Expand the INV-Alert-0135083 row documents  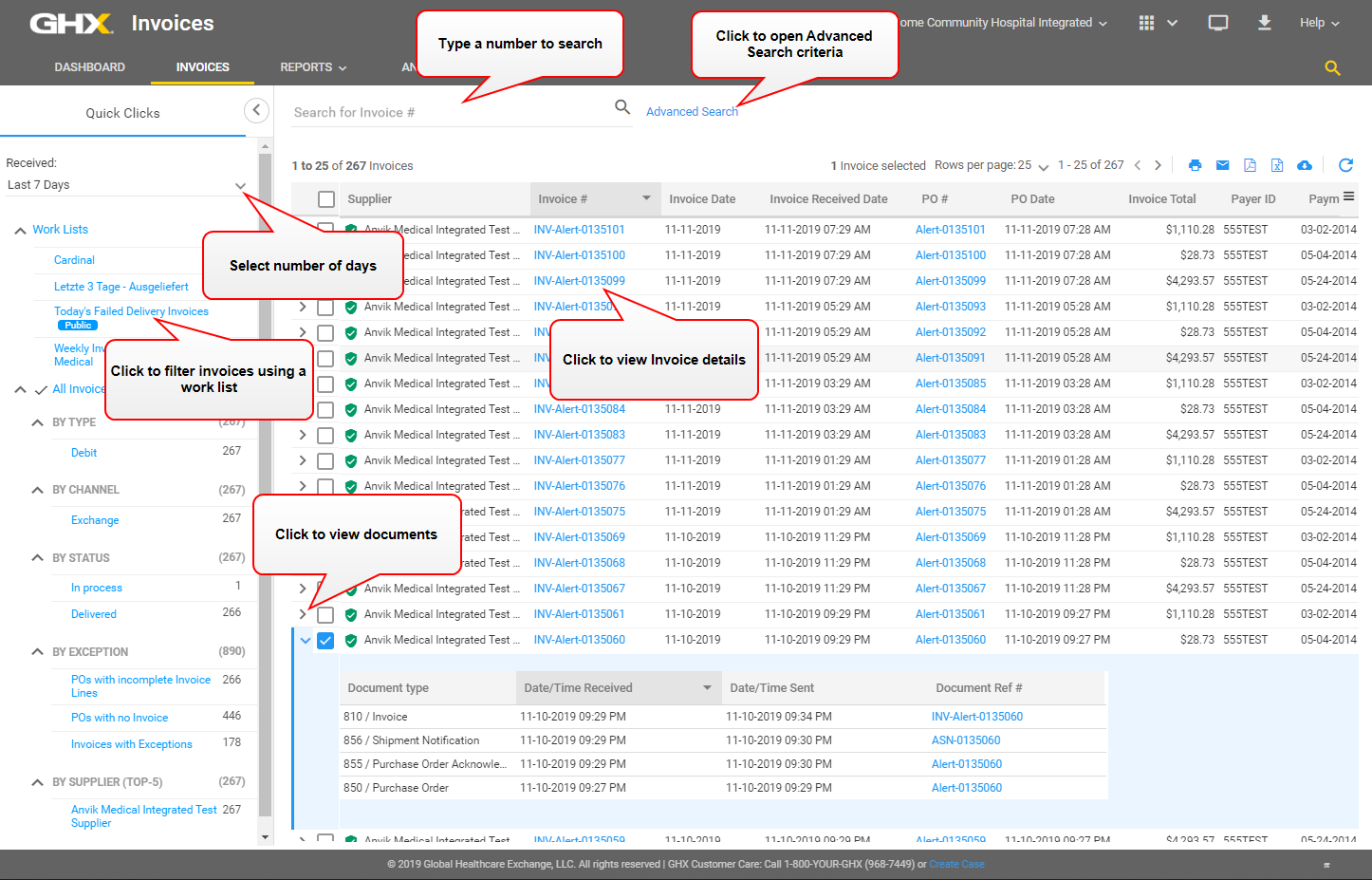pos(303,435)
